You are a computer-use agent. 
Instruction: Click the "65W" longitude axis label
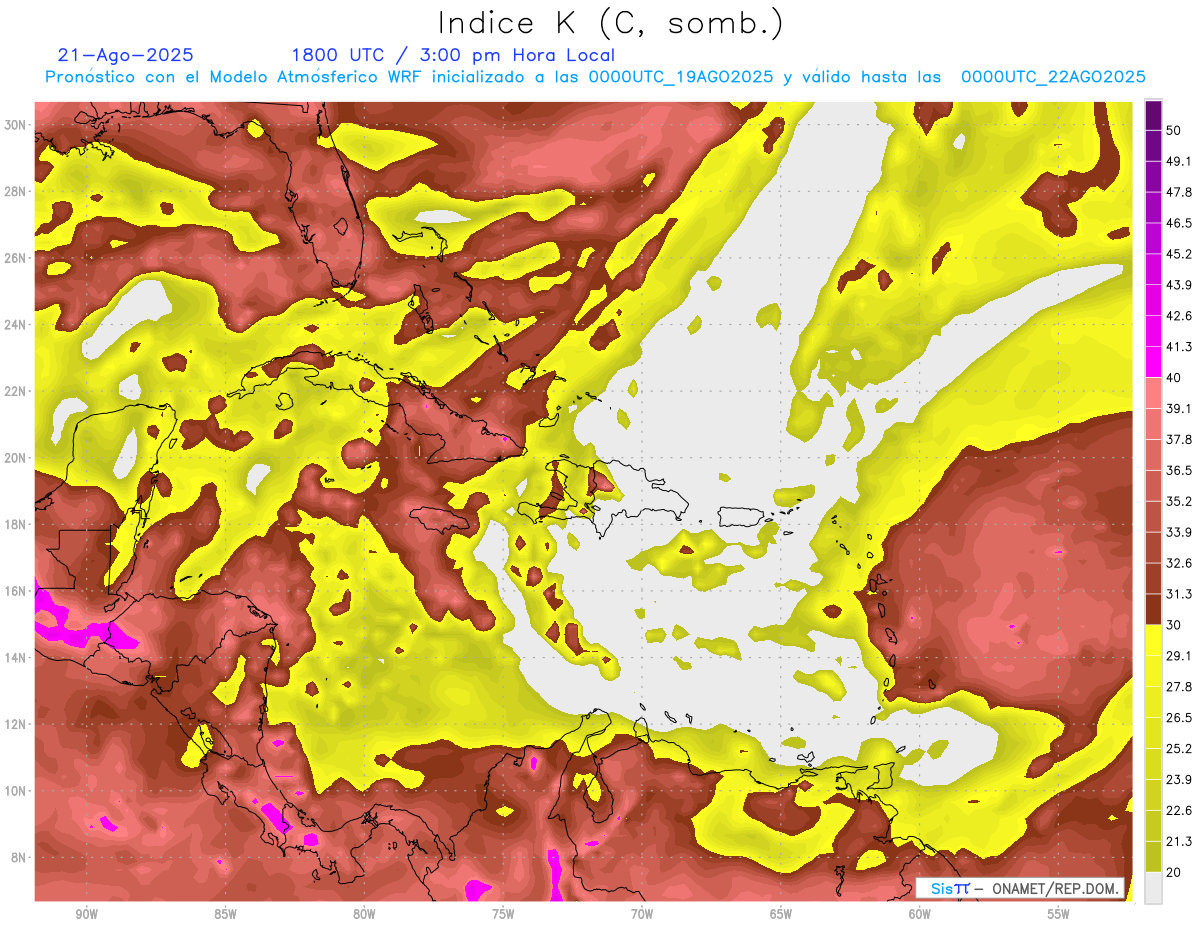(781, 915)
